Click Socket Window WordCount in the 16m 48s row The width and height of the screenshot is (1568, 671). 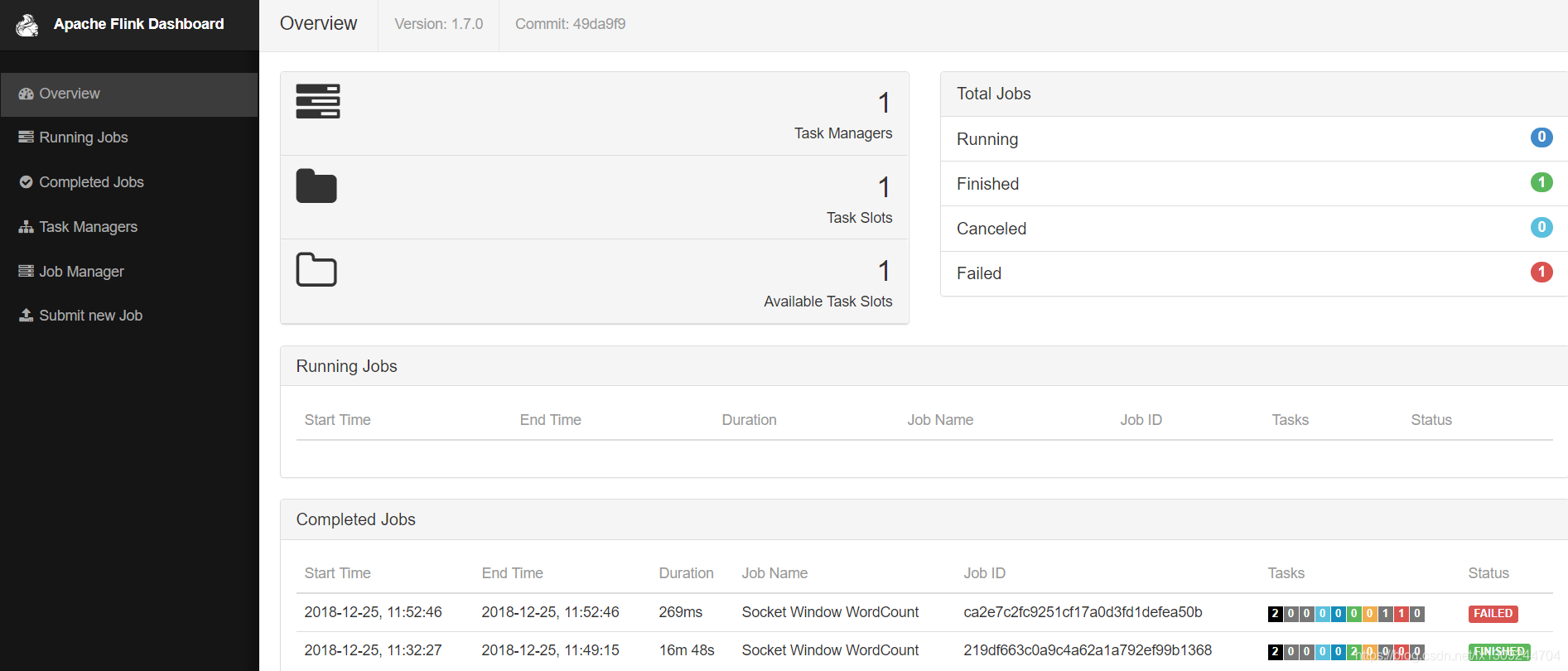pos(830,650)
